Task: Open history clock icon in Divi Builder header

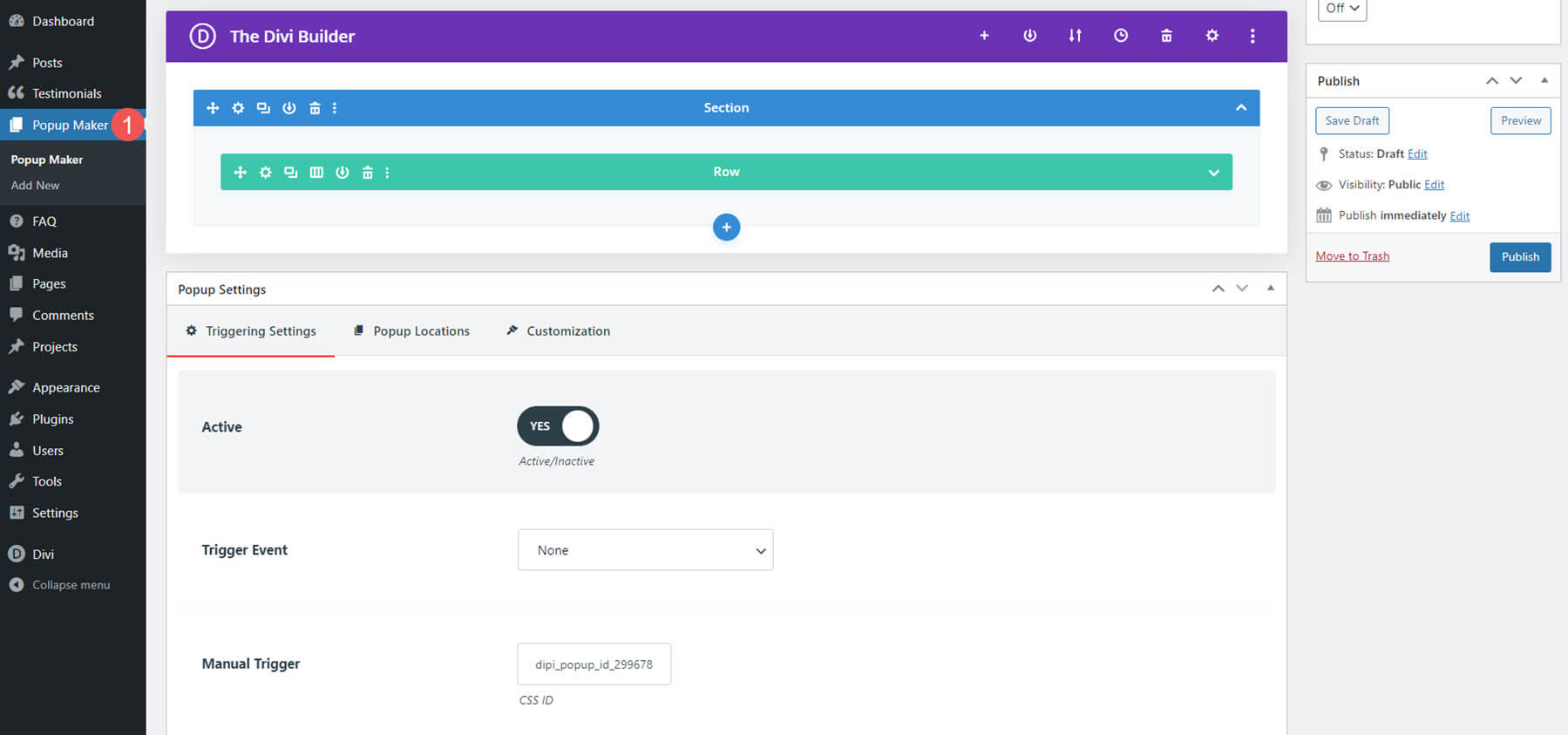Action: point(1121,36)
